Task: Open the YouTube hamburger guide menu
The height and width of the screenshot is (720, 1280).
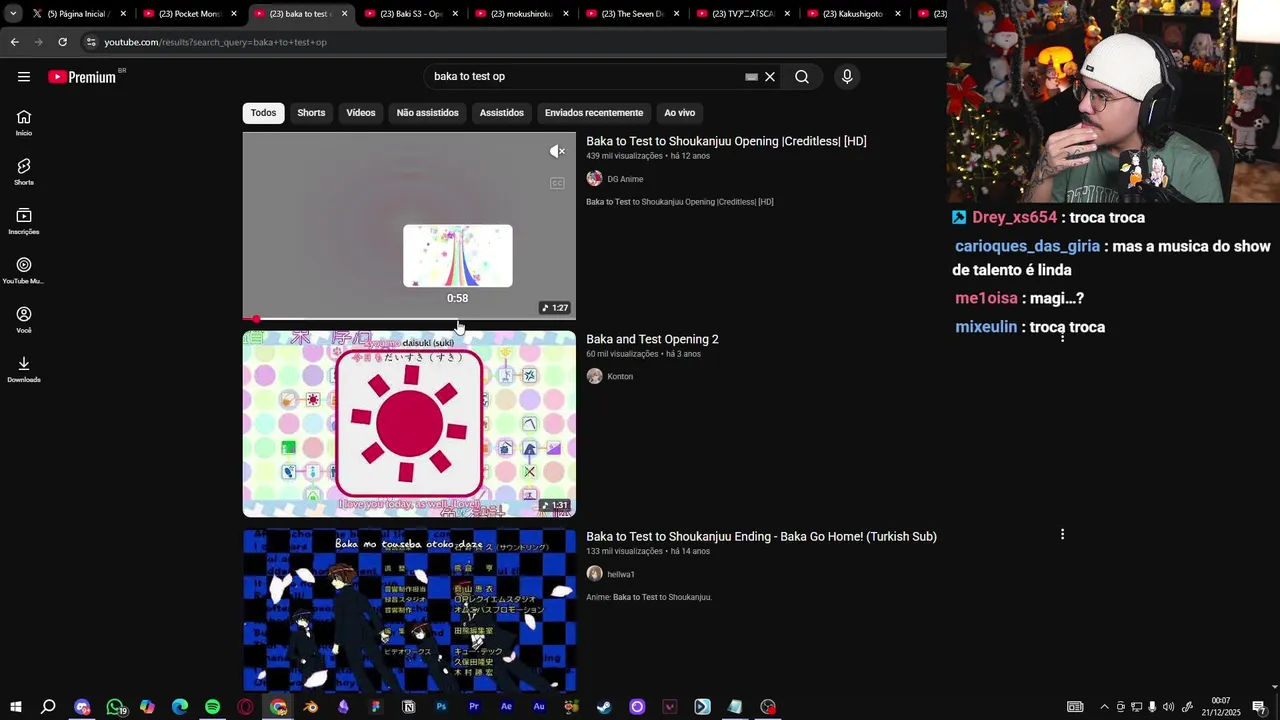Action: point(24,77)
